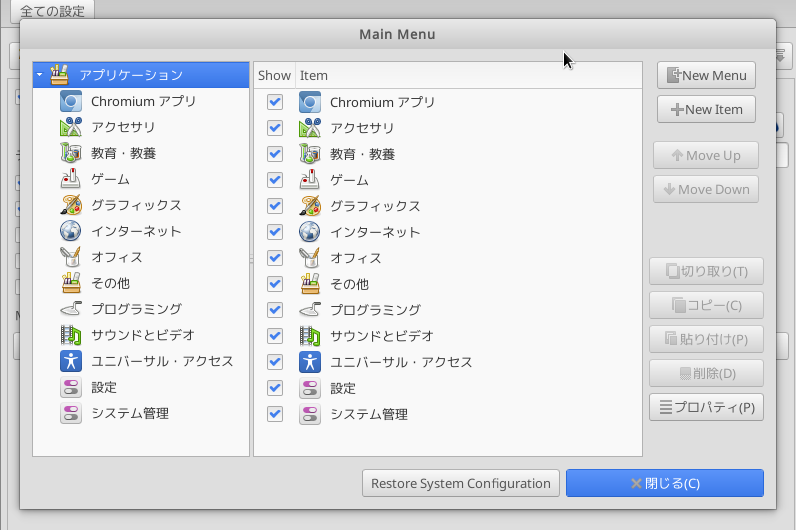796x530 pixels.
Task: Disable Show checkbox for その他
Action: point(275,284)
